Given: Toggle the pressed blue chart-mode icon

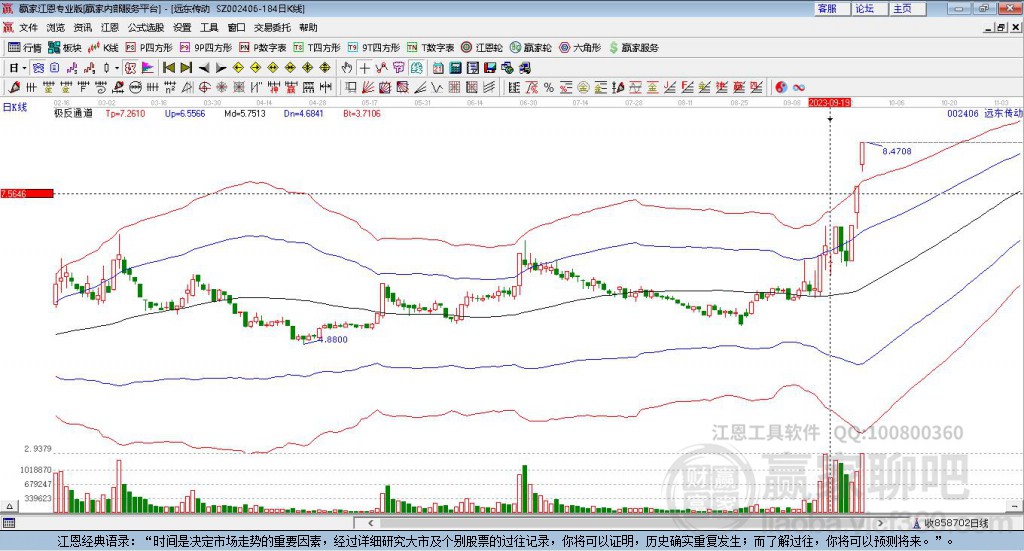Looking at the screenshot, I should (39, 68).
